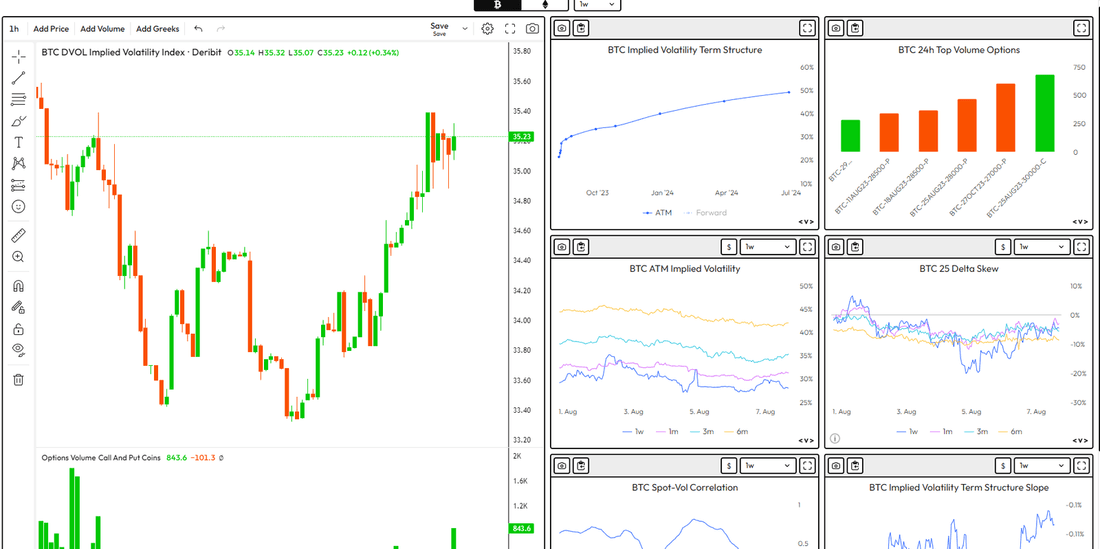
Task: Open the 1w dropdown in 25 Delta Skew
Action: [1042, 247]
